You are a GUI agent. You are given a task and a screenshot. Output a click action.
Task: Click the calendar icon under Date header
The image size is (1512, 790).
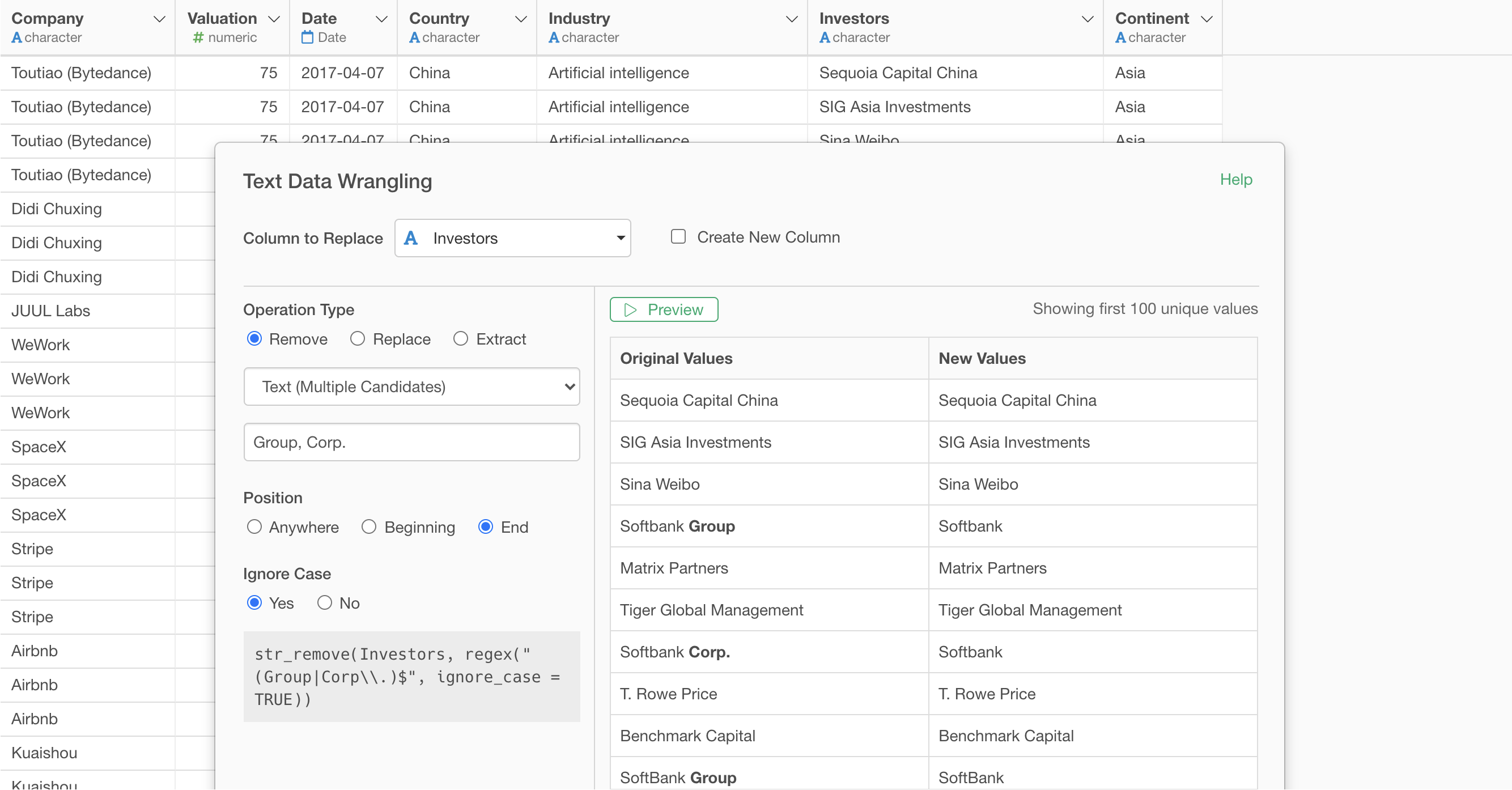point(307,37)
